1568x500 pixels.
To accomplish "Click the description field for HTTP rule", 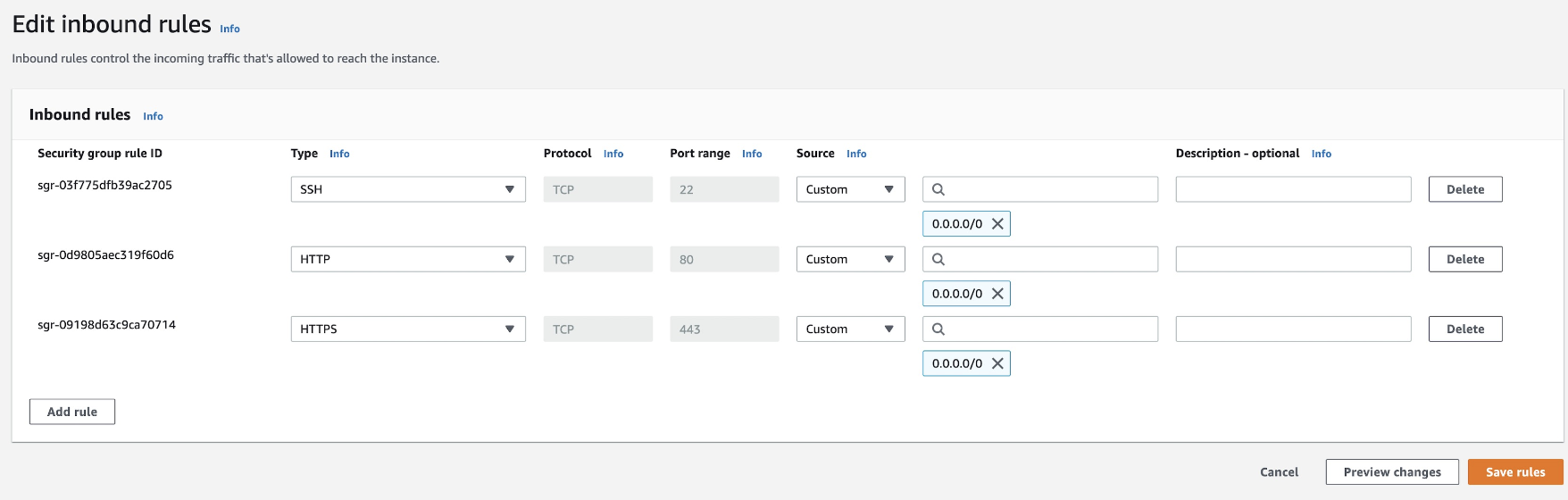I will tap(1293, 259).
